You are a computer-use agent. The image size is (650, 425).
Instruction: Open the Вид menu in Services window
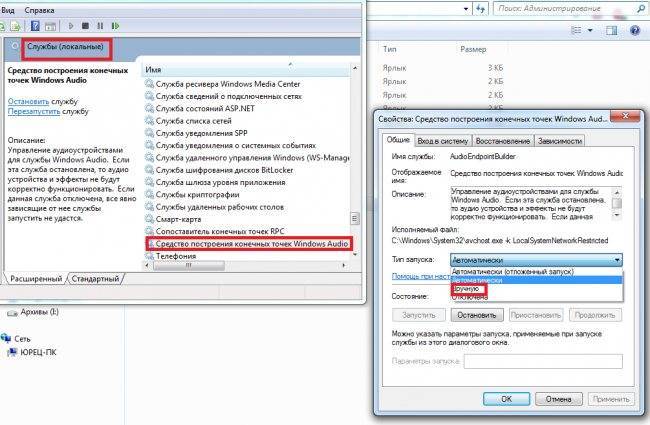tap(7, 10)
